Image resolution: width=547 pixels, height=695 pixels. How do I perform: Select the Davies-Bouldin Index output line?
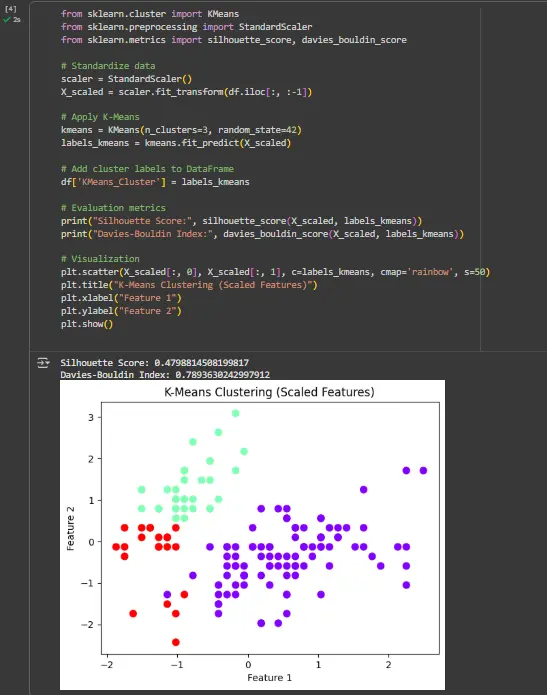[165, 375]
